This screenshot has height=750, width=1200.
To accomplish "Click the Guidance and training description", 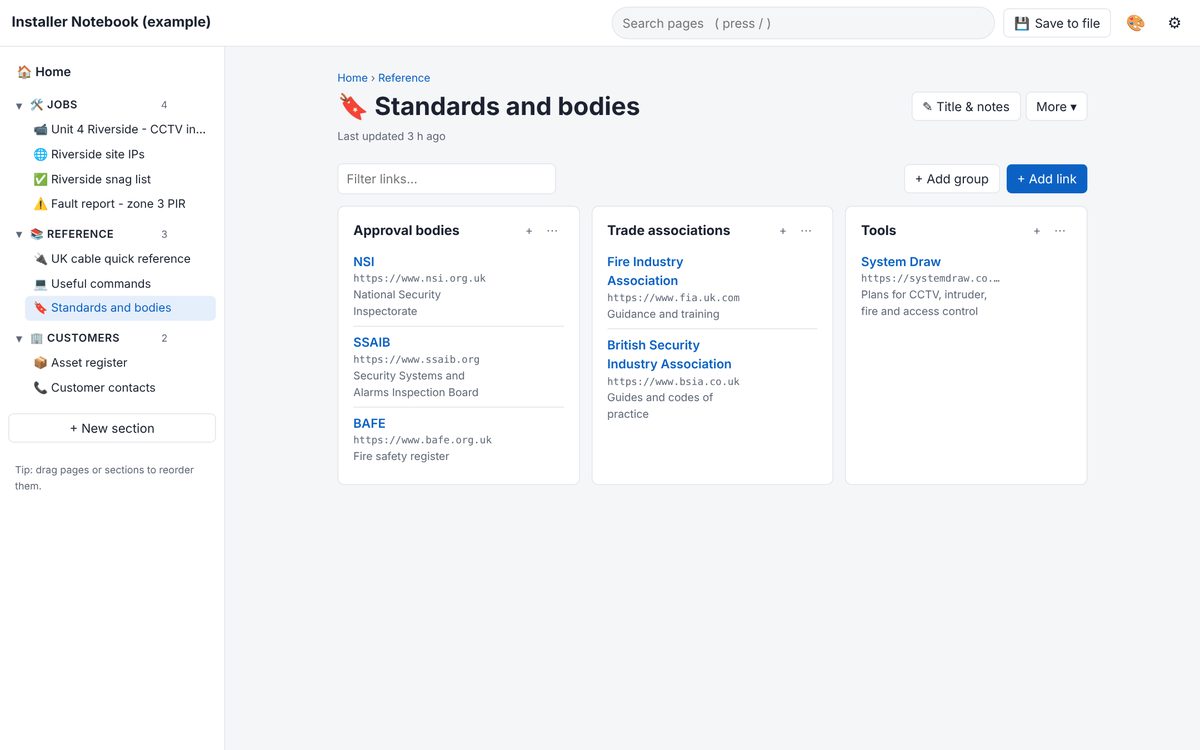I will 663,314.
